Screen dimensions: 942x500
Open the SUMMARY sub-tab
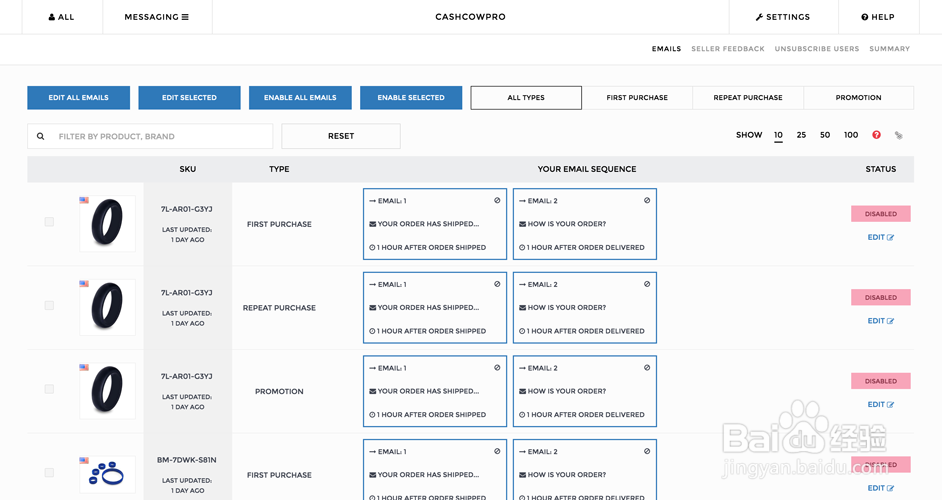889,49
